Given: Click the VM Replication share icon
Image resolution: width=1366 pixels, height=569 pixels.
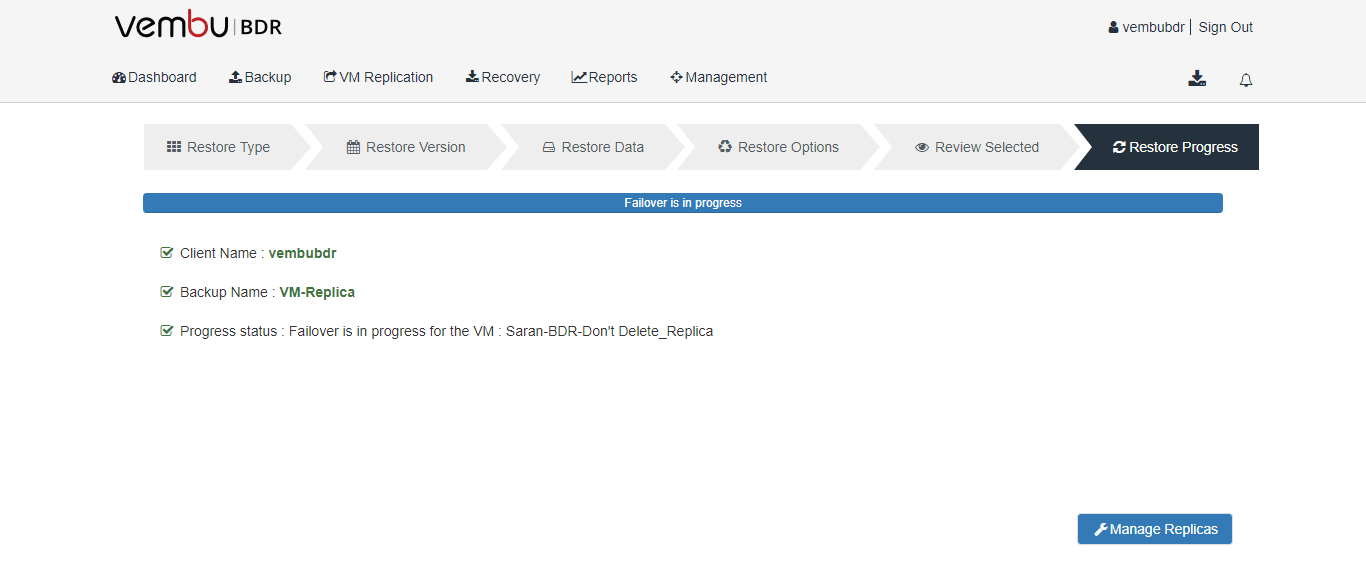Looking at the screenshot, I should 330,77.
